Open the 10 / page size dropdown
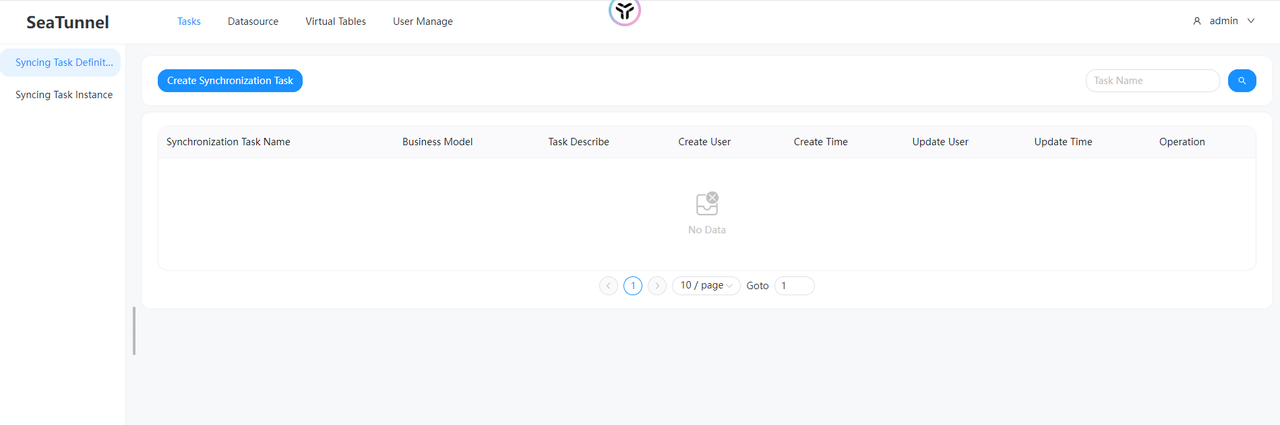 click(706, 286)
